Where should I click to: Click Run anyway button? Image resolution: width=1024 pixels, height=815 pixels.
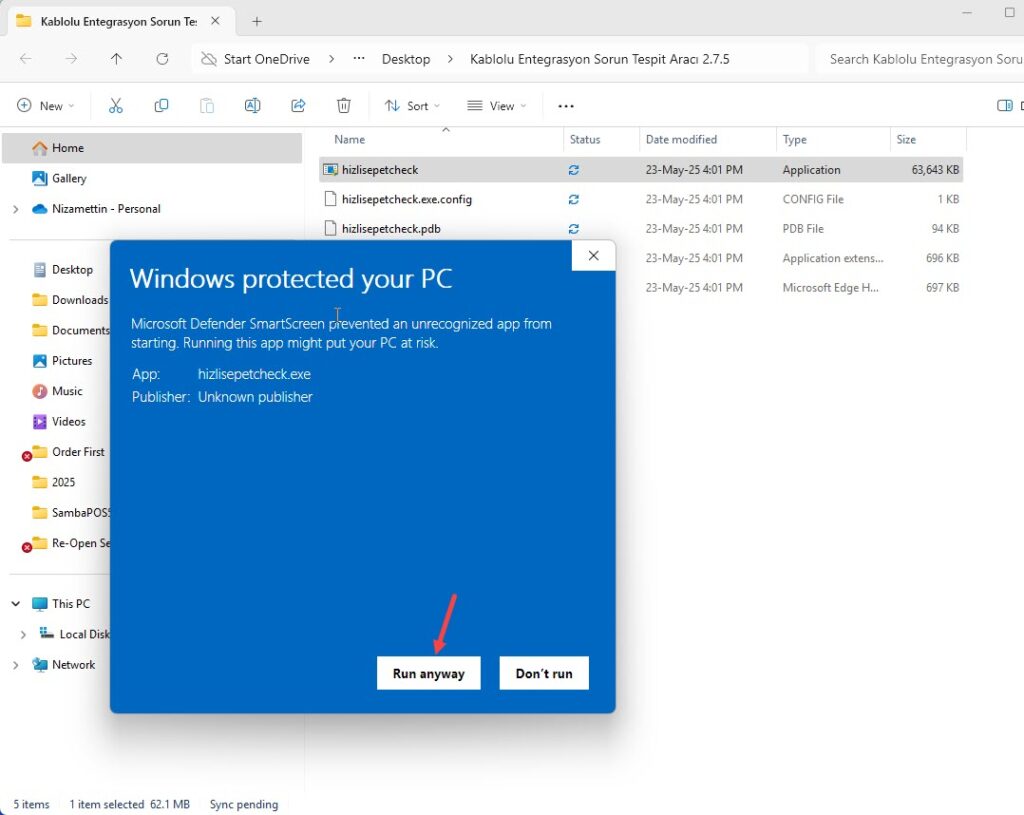(x=428, y=673)
